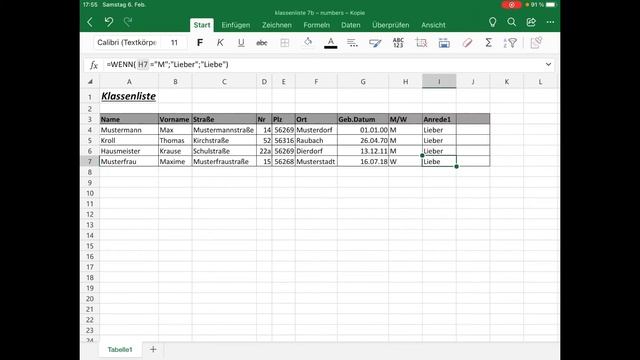Open the lightbulb Tell Me assistant

493,22
